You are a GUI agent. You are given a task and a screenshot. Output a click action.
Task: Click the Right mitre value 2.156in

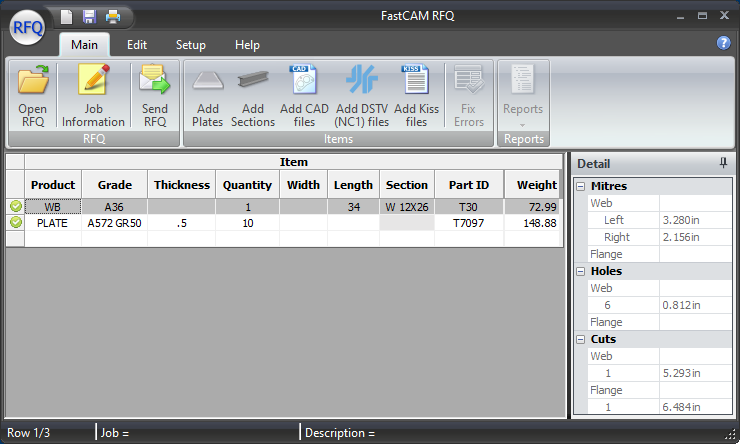[x=695, y=237]
